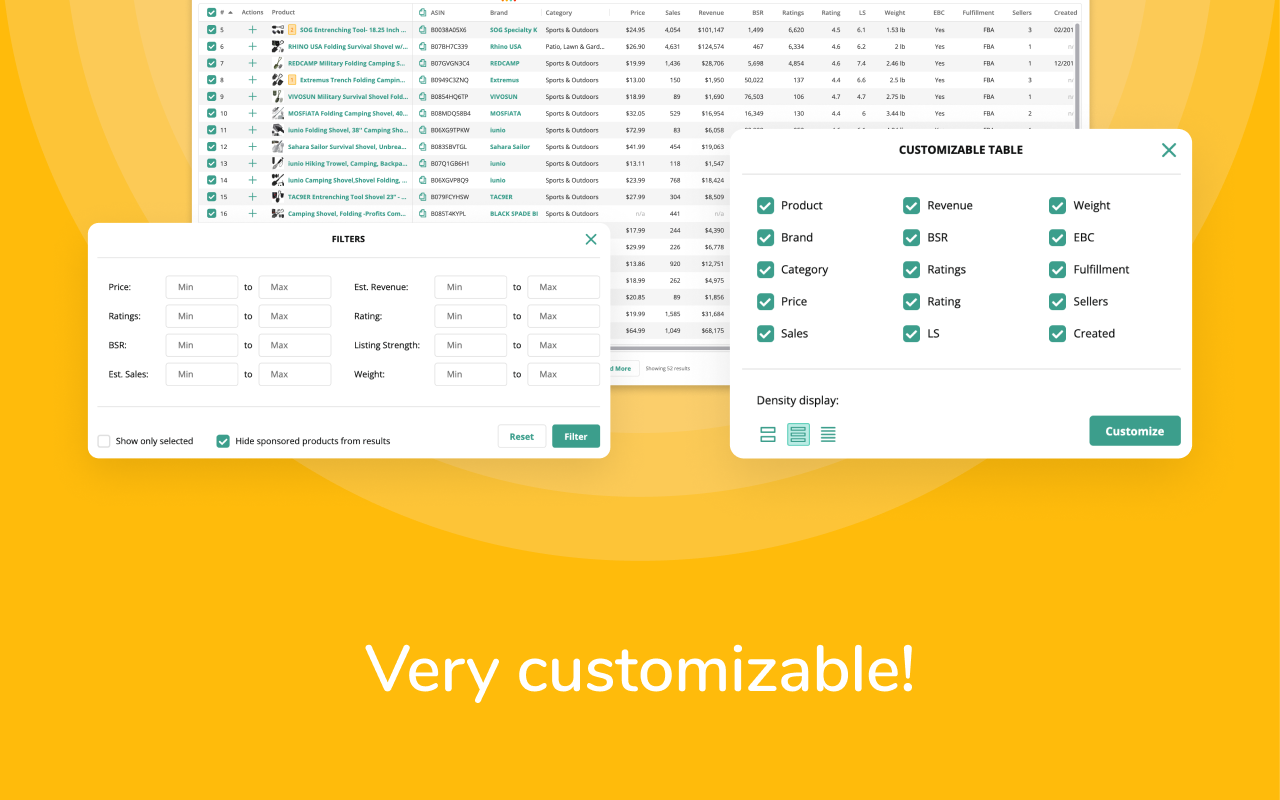Click the copy icon next to ASIN B079FCYHSW
This screenshot has height=800, width=1280.
coord(423,197)
